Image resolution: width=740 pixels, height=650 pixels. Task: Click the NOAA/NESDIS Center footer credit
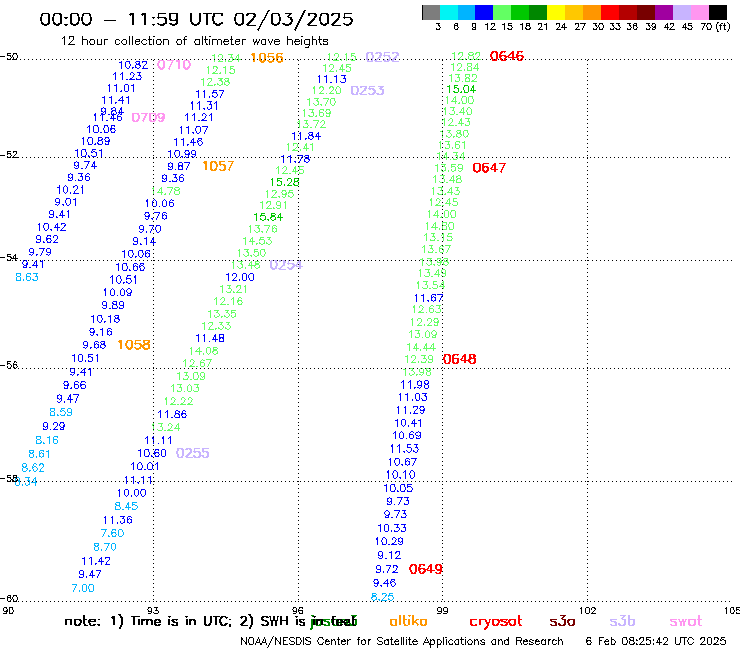[402, 642]
